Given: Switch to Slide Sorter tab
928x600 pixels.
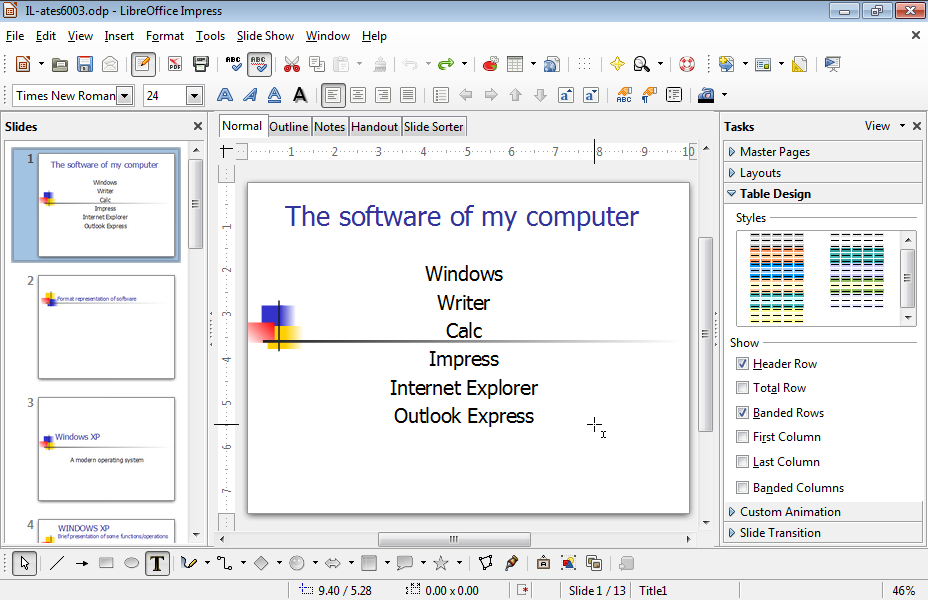Looking at the screenshot, I should (433, 127).
